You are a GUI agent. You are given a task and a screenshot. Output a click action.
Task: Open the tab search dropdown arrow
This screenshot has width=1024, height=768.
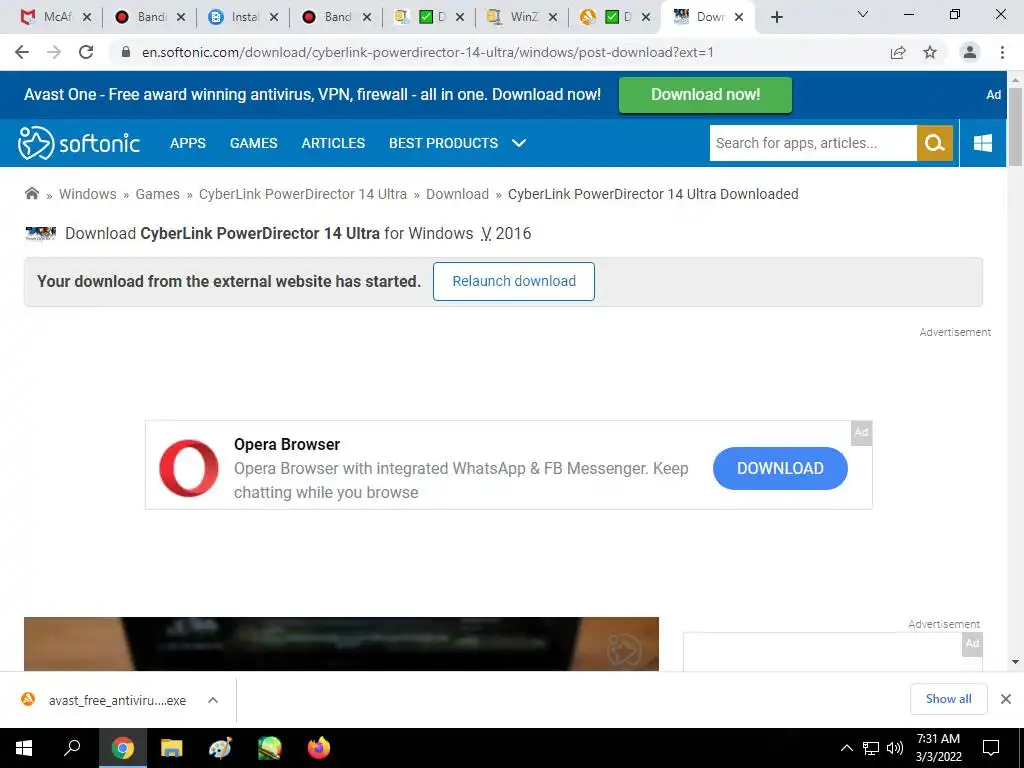point(863,14)
